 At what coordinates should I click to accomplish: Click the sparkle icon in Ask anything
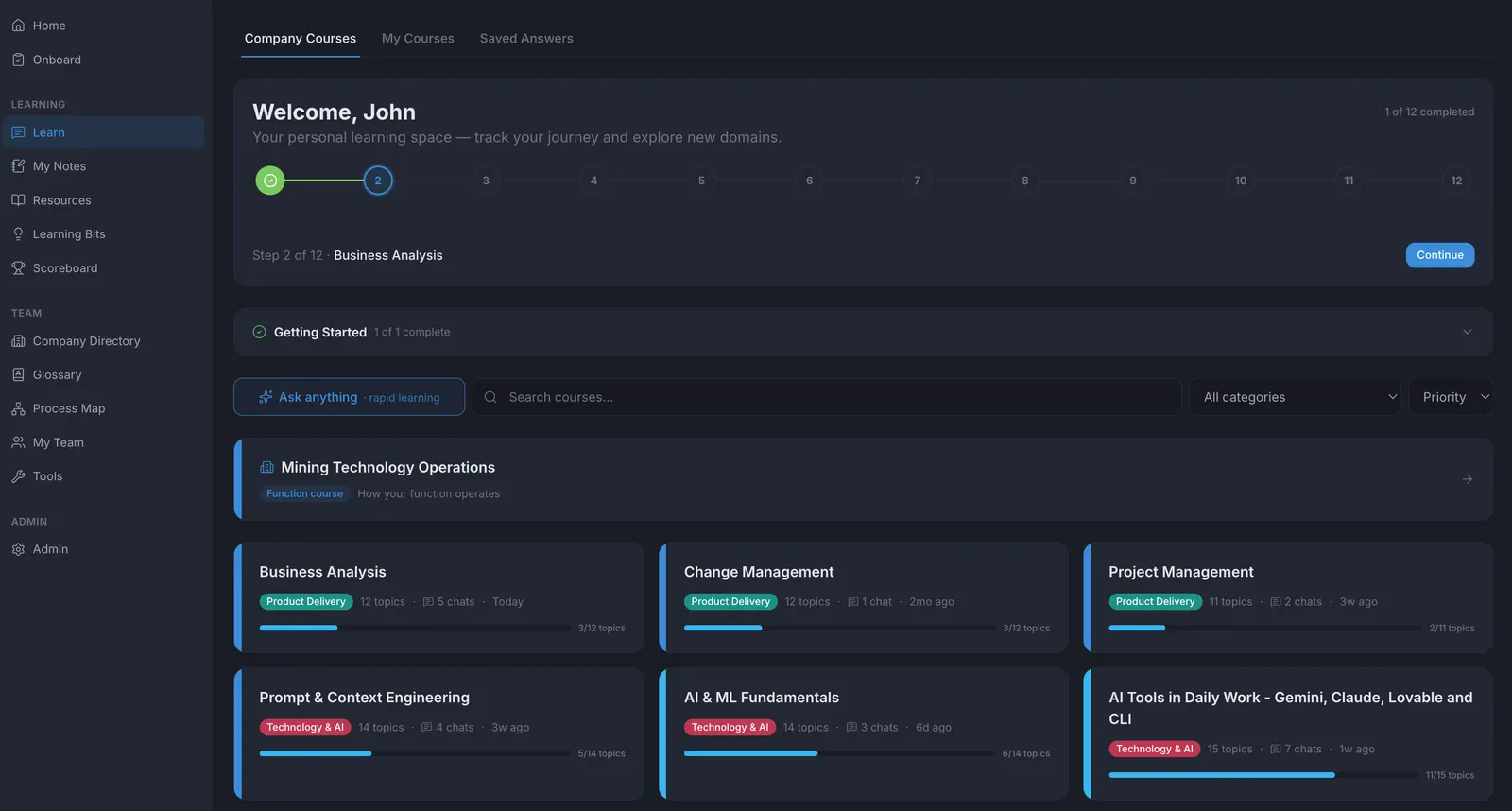click(x=266, y=397)
